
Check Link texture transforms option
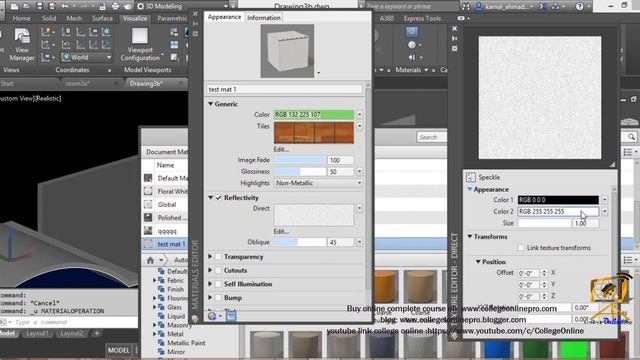coord(521,248)
